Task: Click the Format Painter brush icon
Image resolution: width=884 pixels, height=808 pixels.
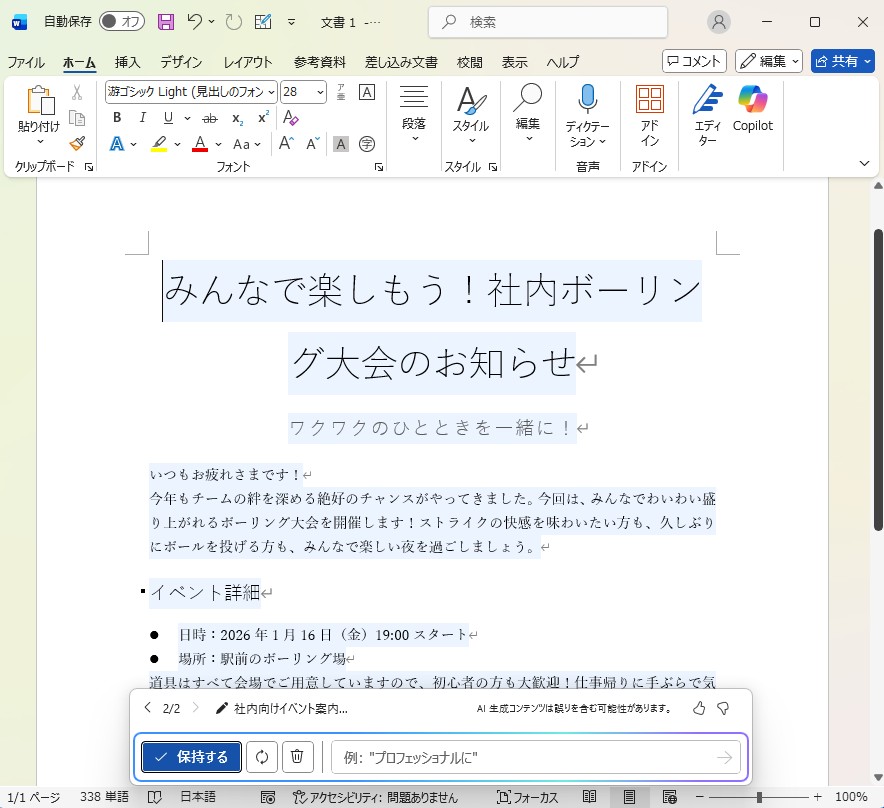Action: [77, 143]
